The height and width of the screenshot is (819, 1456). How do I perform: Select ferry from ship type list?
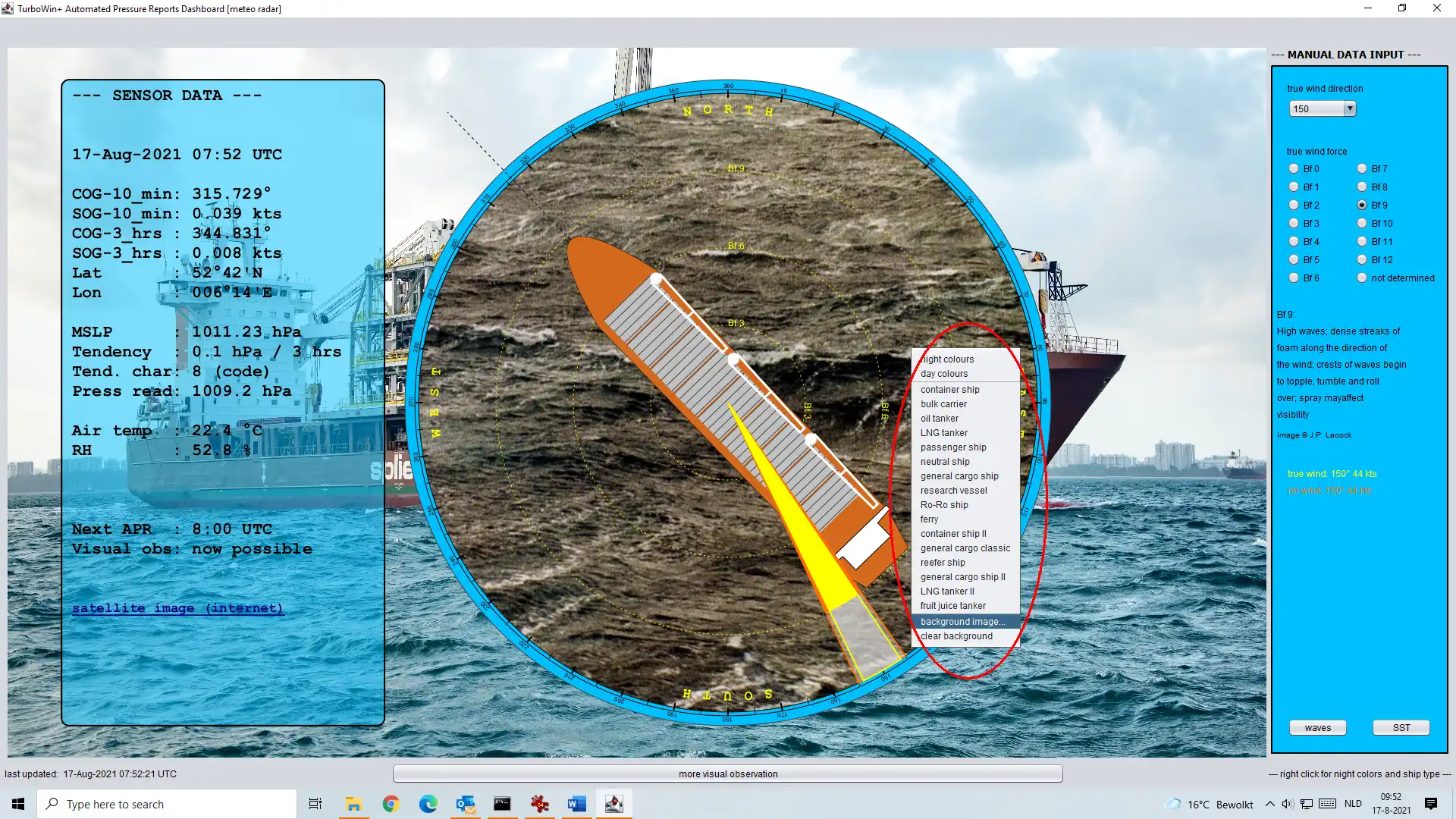(x=928, y=519)
